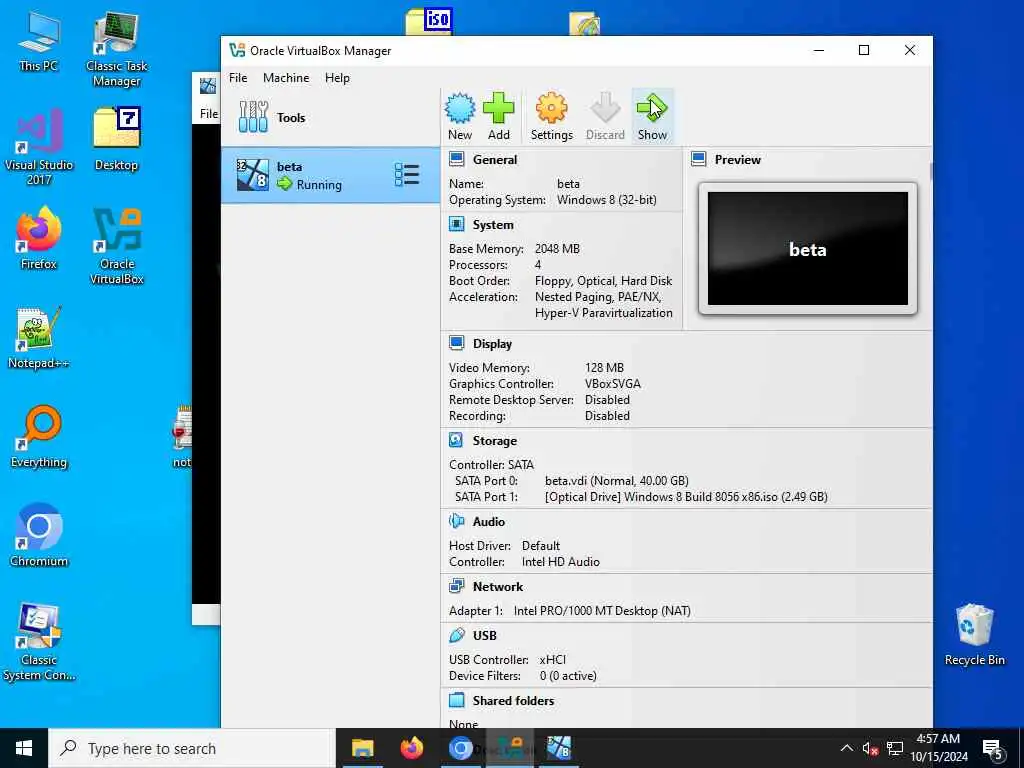
Task: Click the Preview section monitor icon
Action: [699, 159]
